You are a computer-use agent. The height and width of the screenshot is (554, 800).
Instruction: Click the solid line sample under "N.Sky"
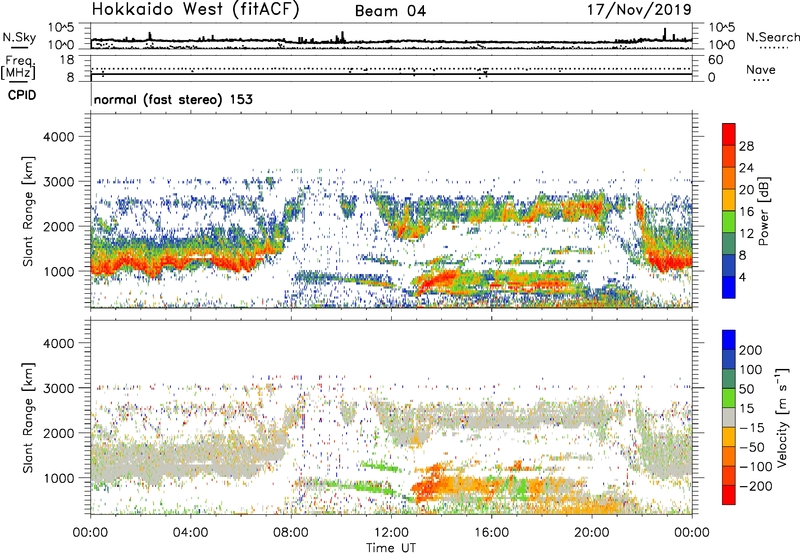[x=19, y=48]
